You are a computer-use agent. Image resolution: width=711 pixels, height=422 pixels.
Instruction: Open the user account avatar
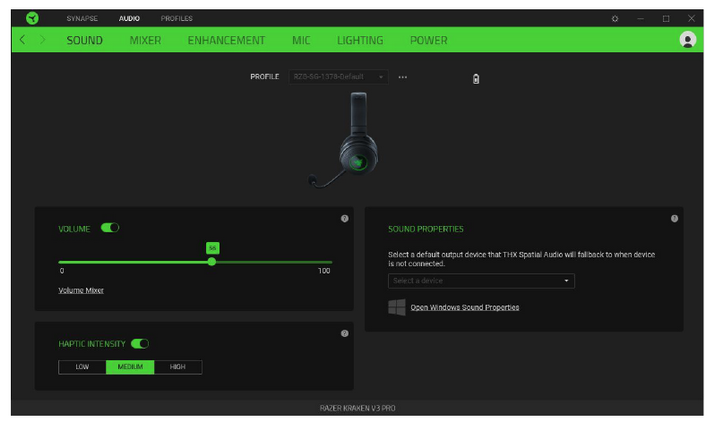pos(687,40)
